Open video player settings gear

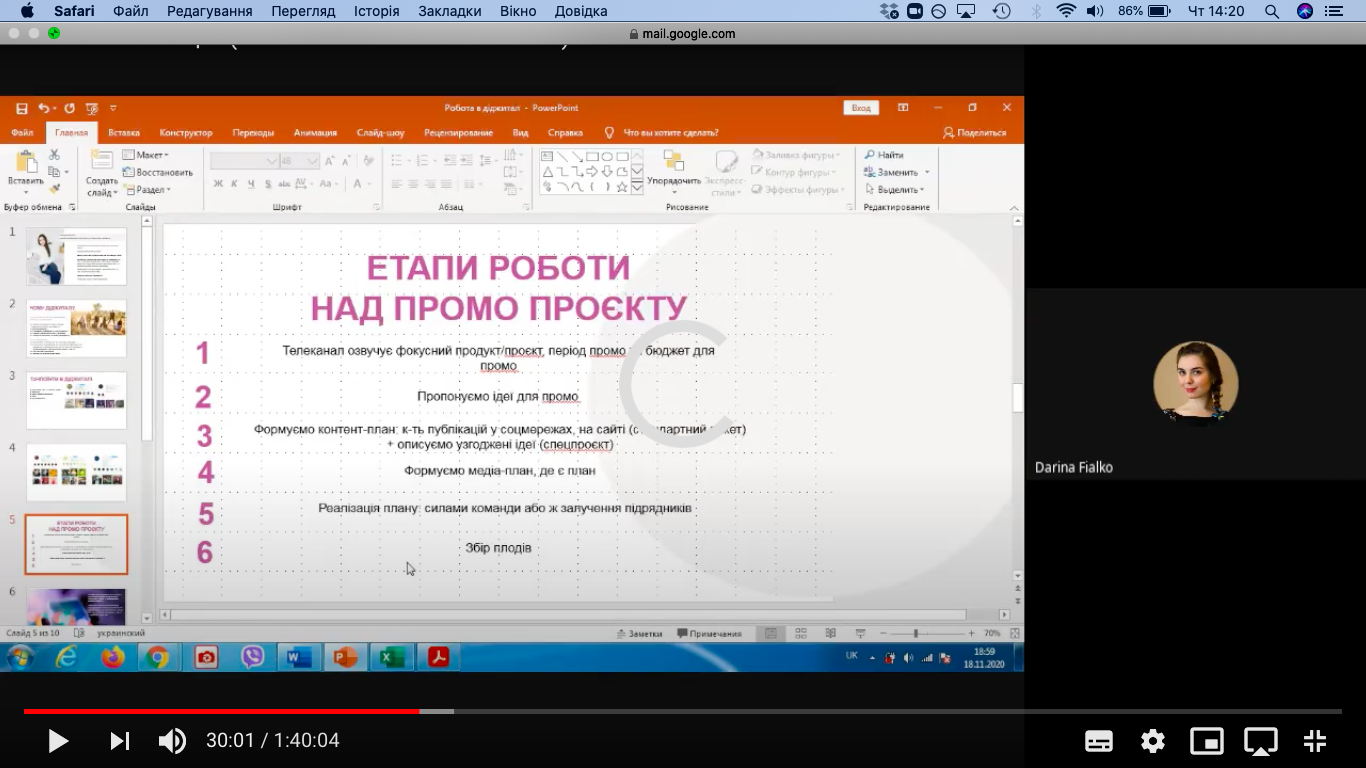(1153, 741)
